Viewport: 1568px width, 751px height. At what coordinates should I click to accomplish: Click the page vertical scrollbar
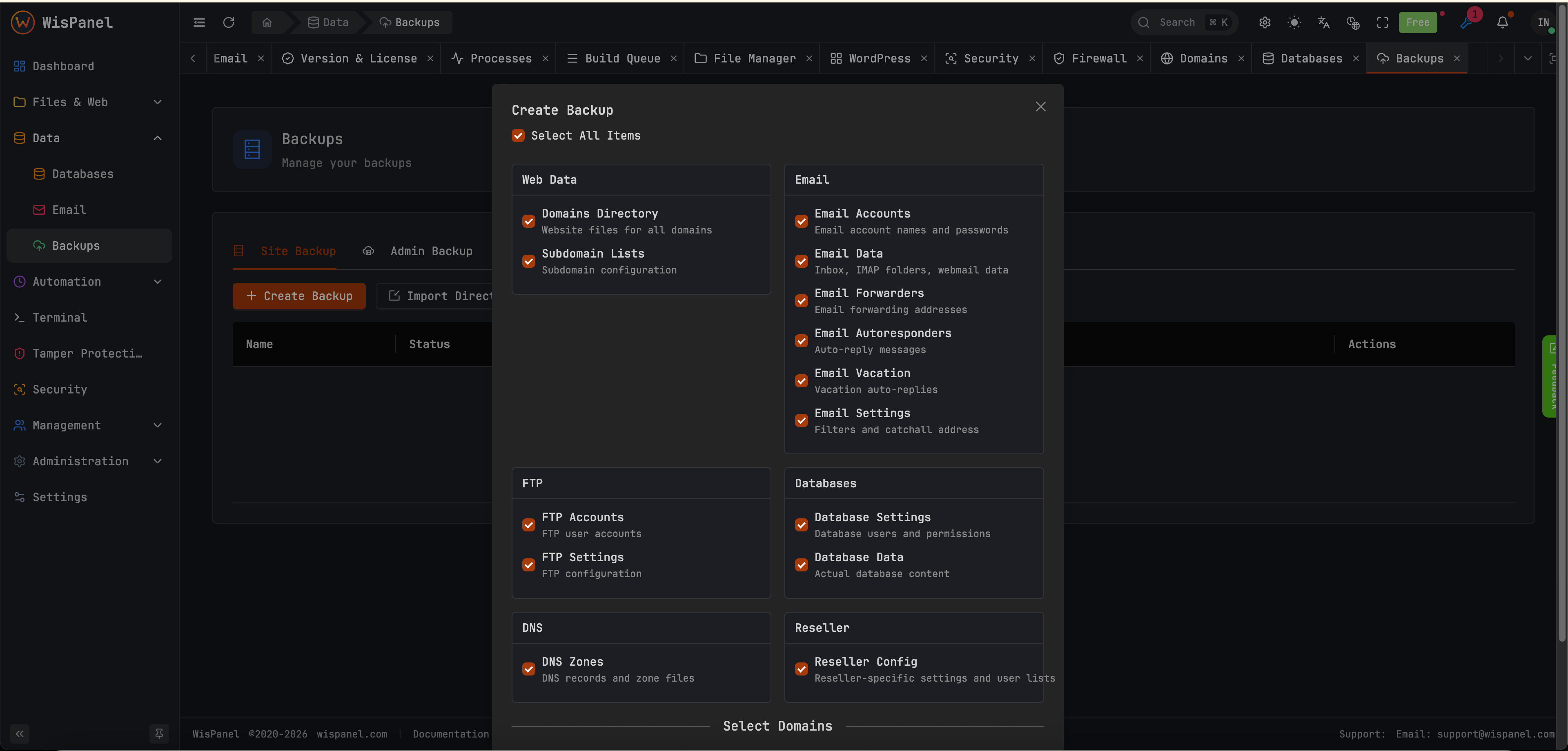[x=1562, y=322]
